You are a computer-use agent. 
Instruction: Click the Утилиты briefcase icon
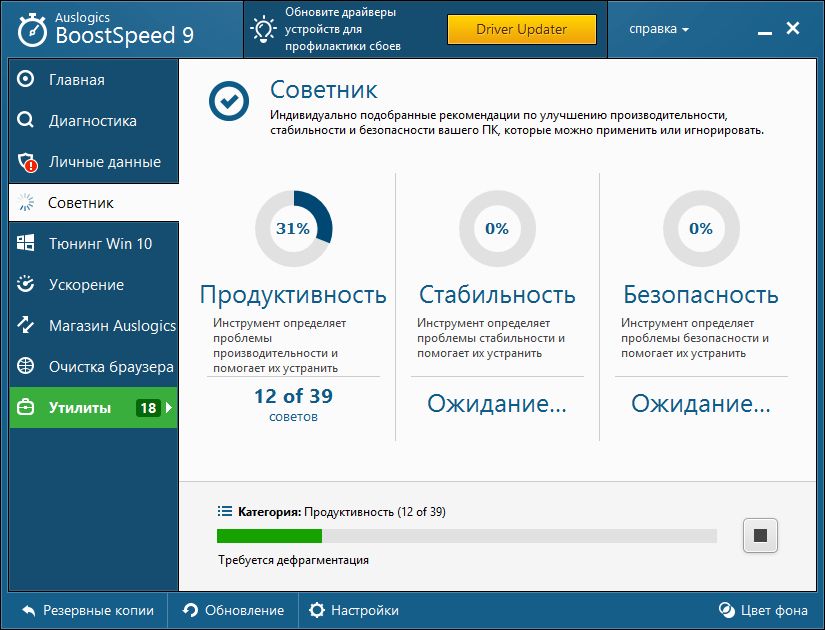25,407
